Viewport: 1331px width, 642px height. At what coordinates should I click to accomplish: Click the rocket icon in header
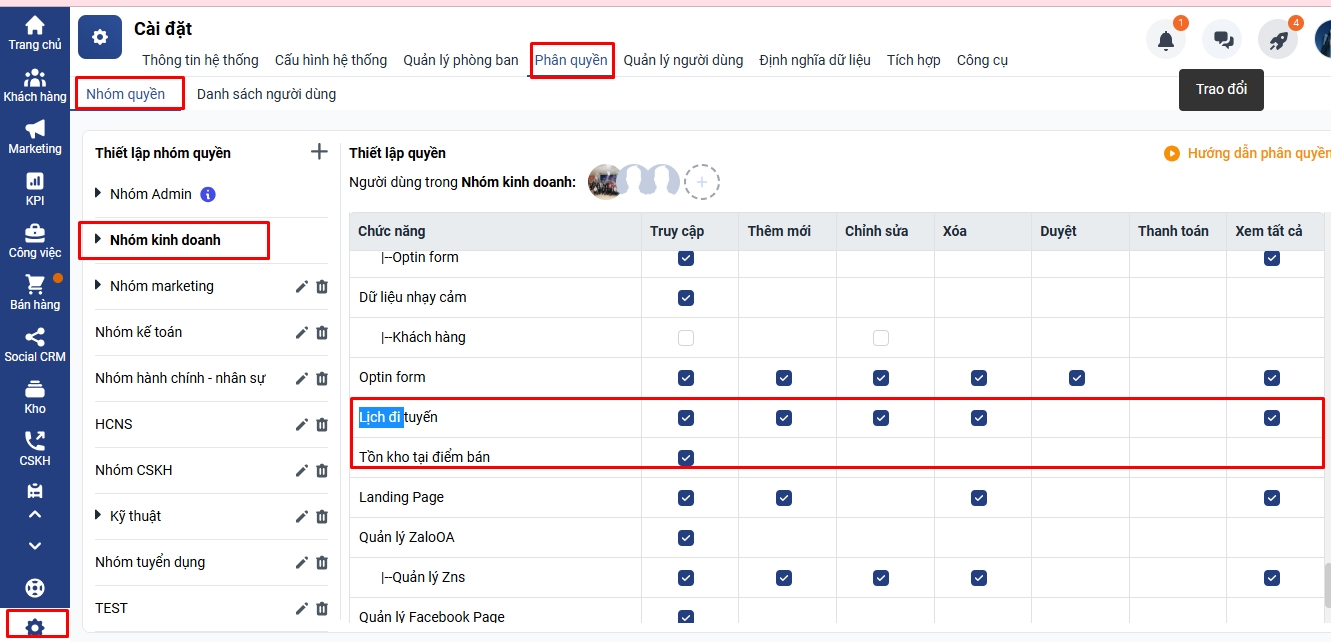pyautogui.click(x=1277, y=40)
